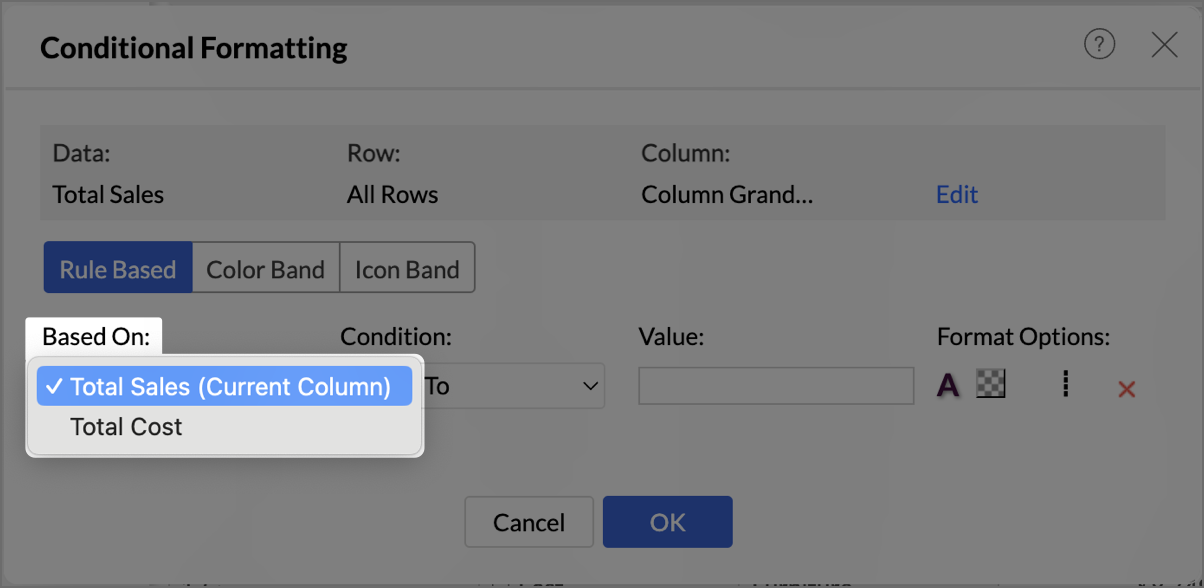The height and width of the screenshot is (588, 1204).
Task: Close the Conditional Formatting dialog
Action: 1164,44
